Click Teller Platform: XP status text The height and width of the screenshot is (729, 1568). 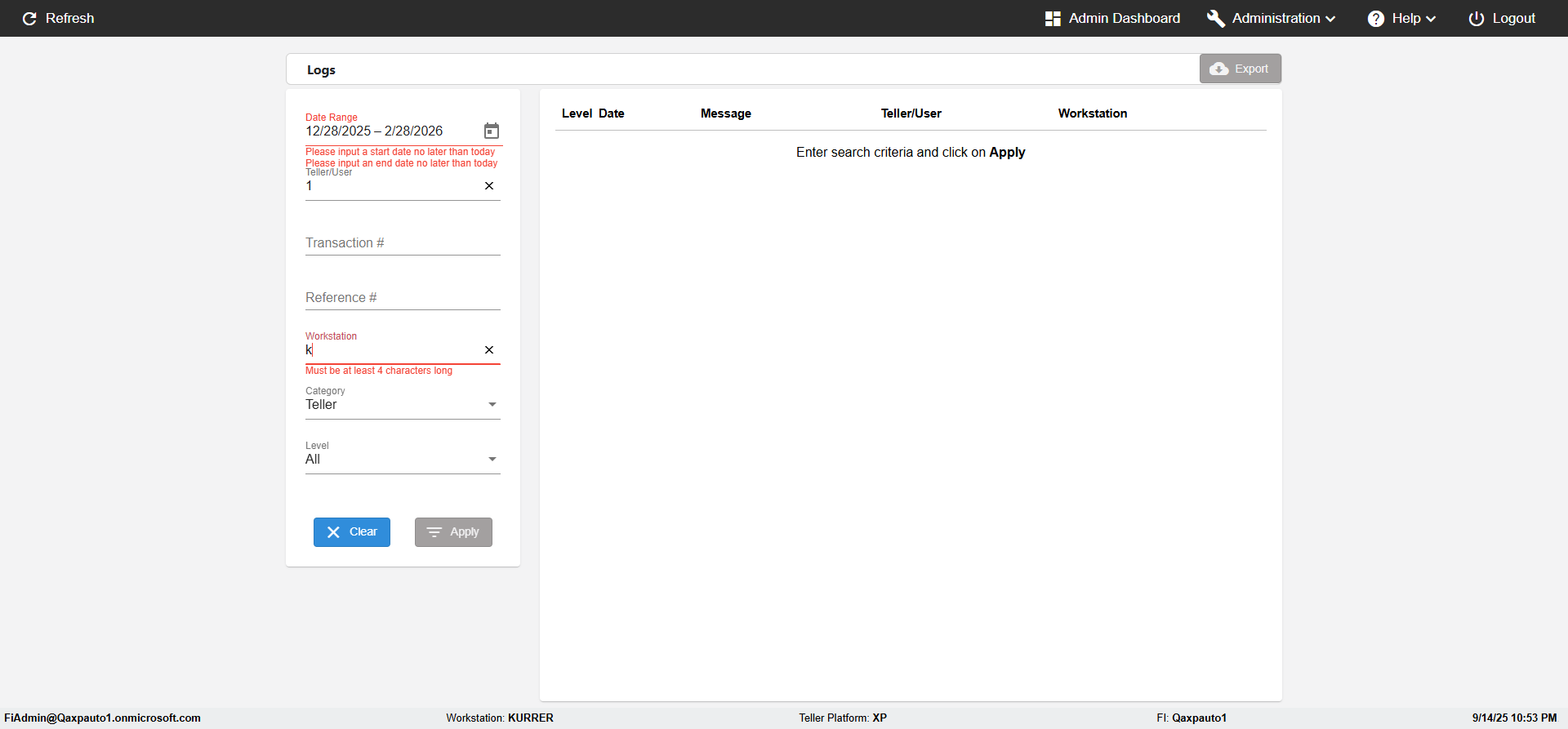(x=843, y=718)
